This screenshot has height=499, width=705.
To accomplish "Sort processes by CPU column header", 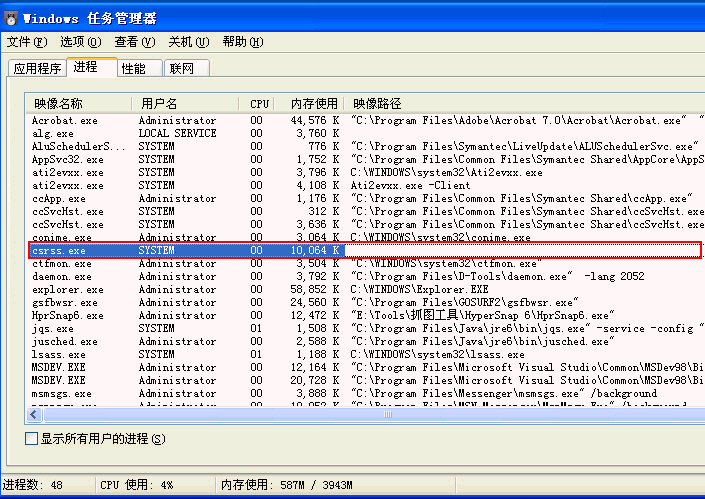I will point(257,104).
